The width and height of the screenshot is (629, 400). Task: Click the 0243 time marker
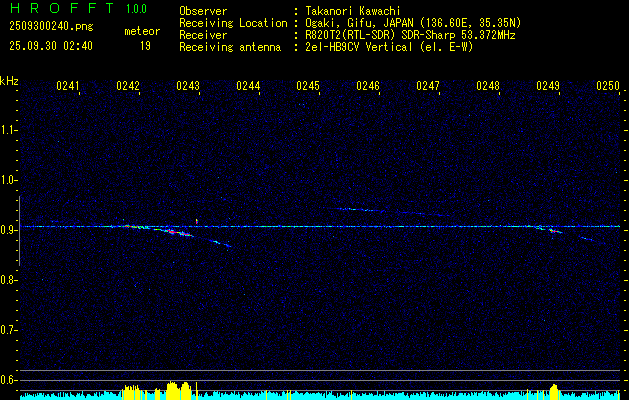tap(188, 87)
